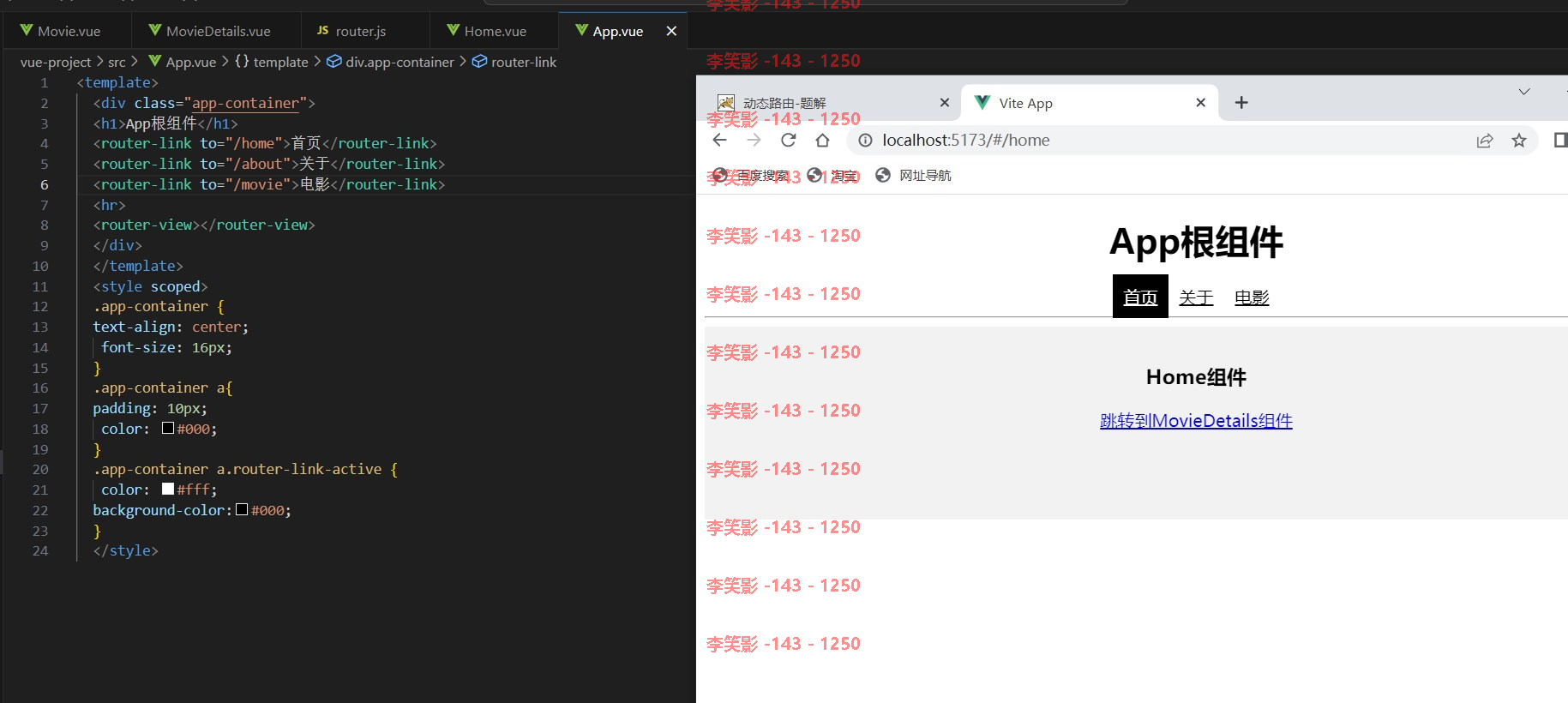
Task: Click line number 6 in the gutter
Action: 44,184
